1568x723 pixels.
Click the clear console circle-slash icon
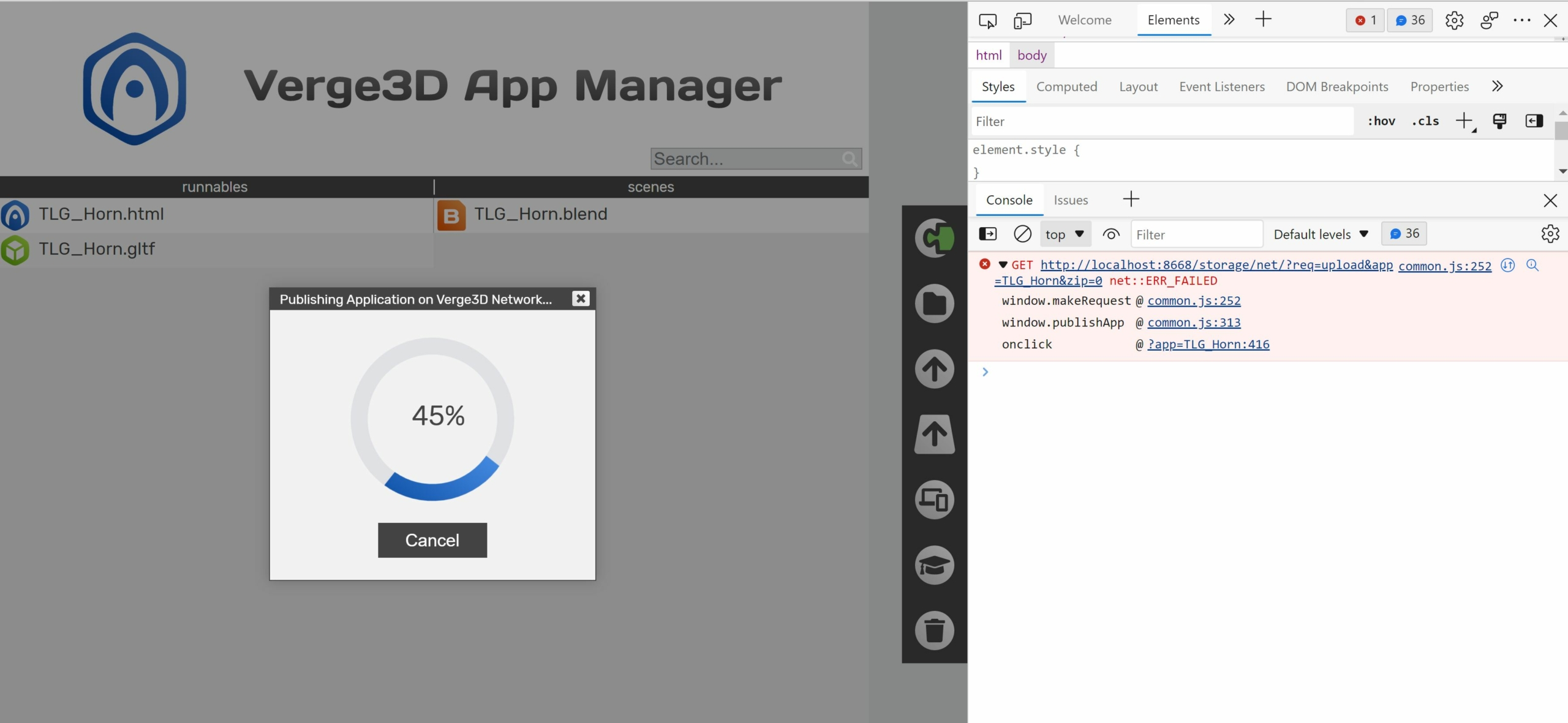click(1022, 234)
